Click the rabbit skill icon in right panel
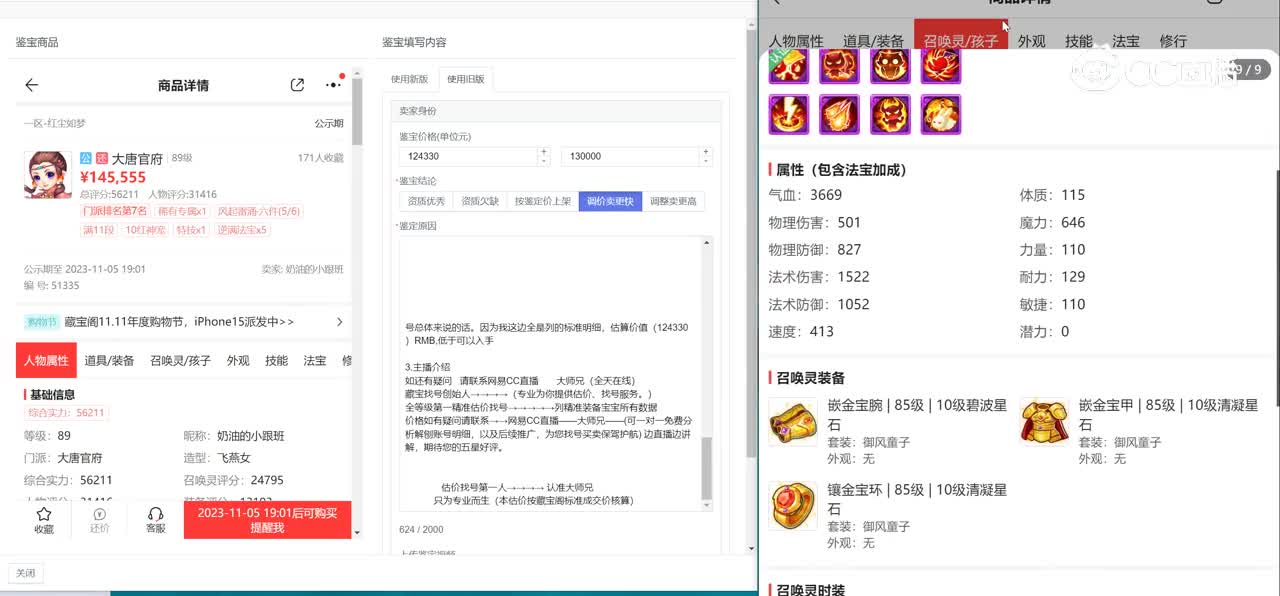The width and height of the screenshot is (1280, 596). (x=941, y=115)
